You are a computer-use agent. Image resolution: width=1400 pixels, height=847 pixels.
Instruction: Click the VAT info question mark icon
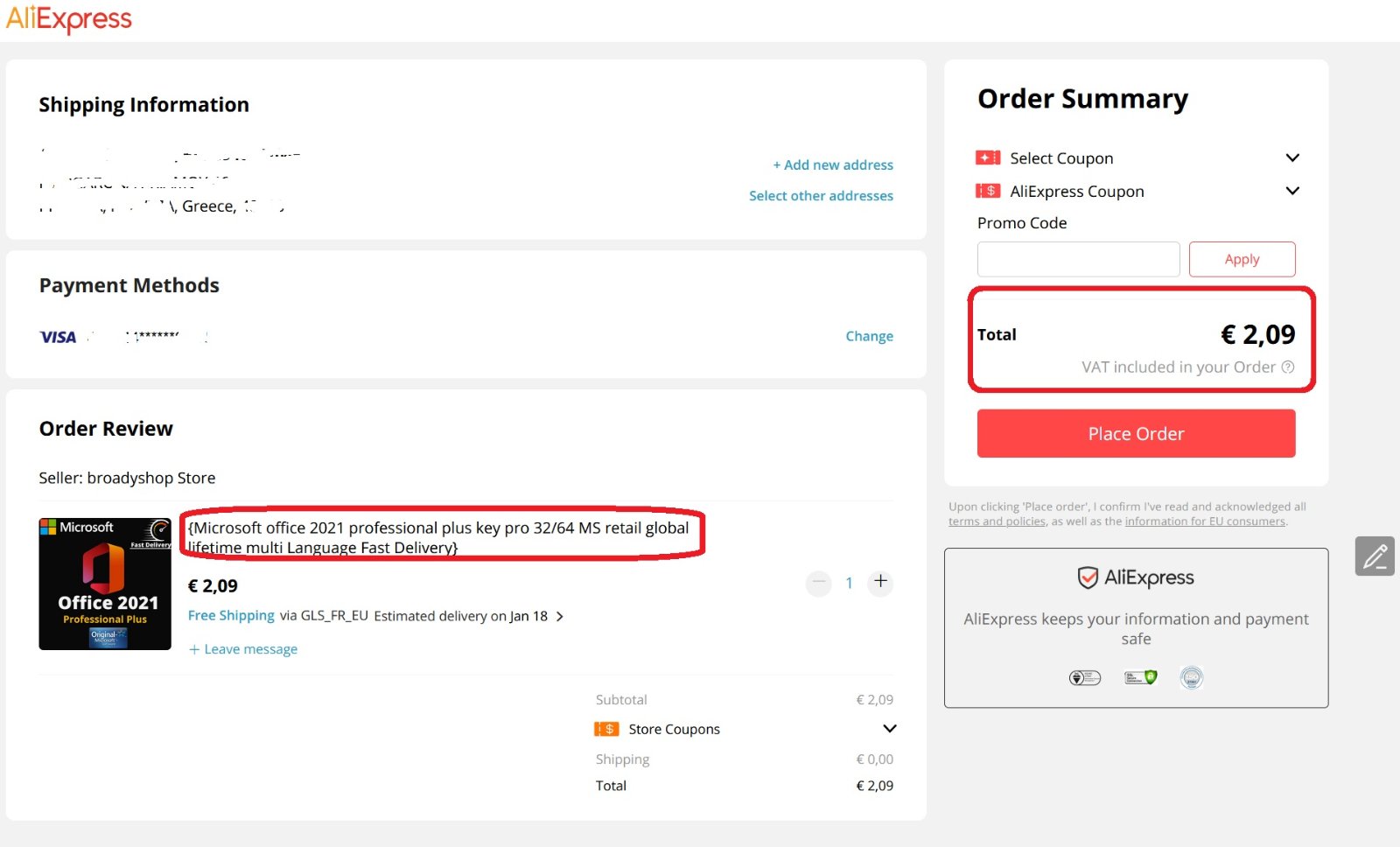(1288, 367)
